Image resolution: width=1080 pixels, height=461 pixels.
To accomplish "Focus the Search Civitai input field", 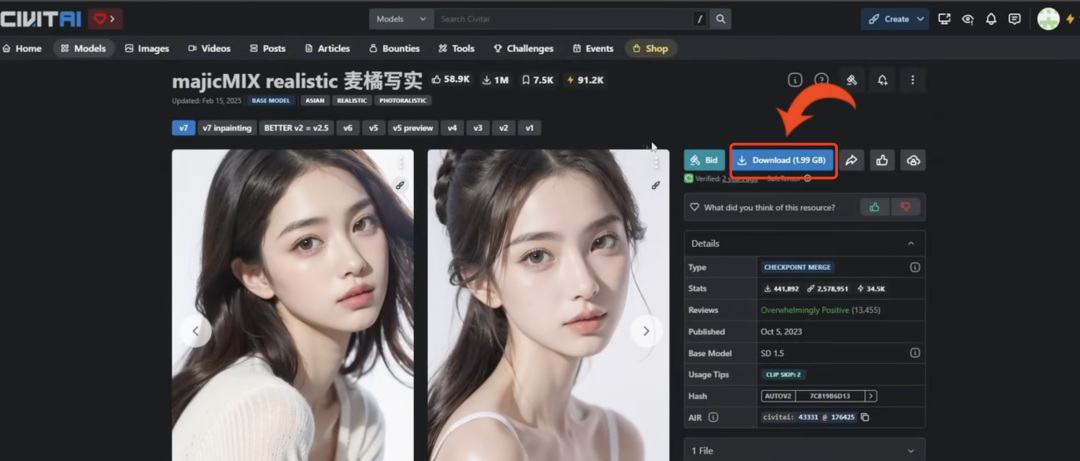I will (x=561, y=19).
